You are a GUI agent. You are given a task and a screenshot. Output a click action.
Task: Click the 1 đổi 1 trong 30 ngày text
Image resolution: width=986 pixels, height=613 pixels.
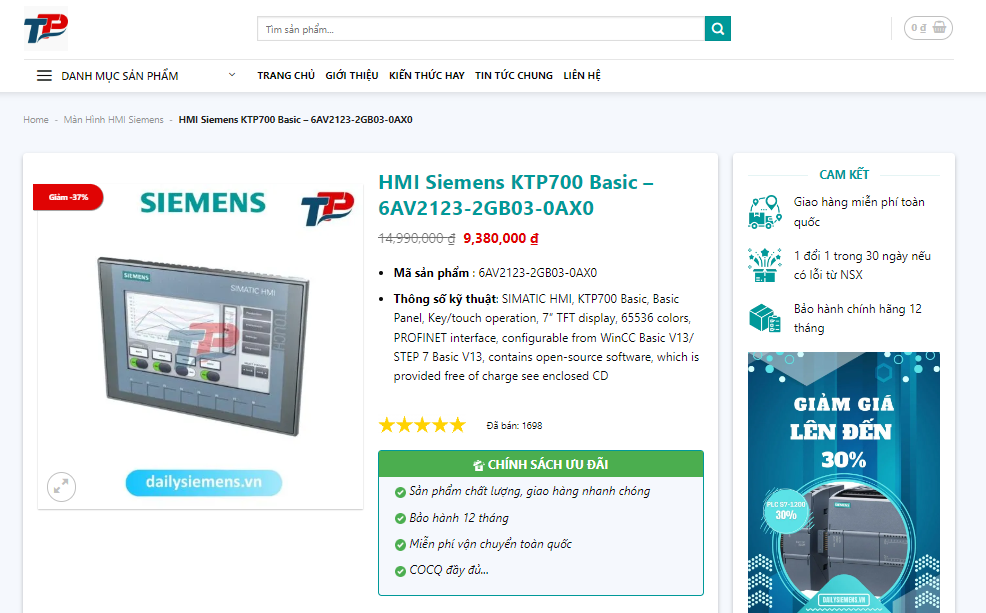[862, 265]
